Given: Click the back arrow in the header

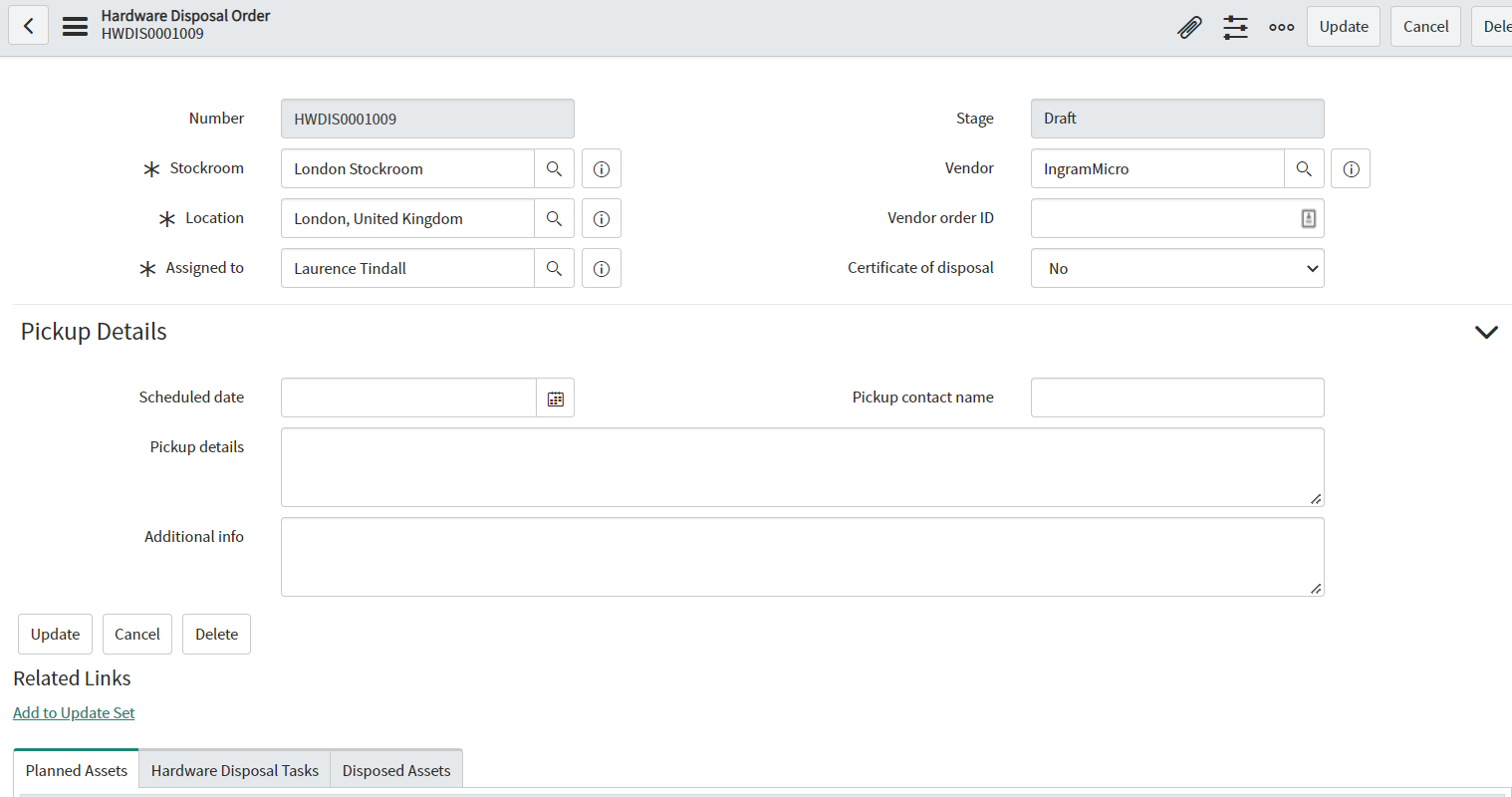Looking at the screenshot, I should (x=28, y=24).
